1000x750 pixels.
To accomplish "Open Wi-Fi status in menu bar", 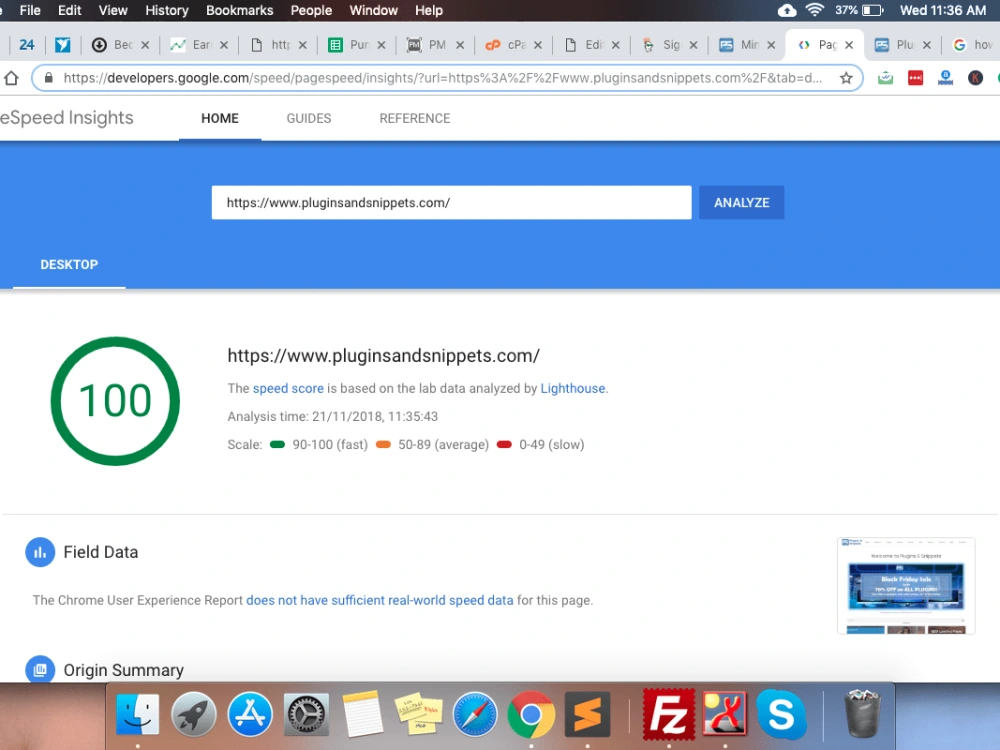I will coord(814,10).
